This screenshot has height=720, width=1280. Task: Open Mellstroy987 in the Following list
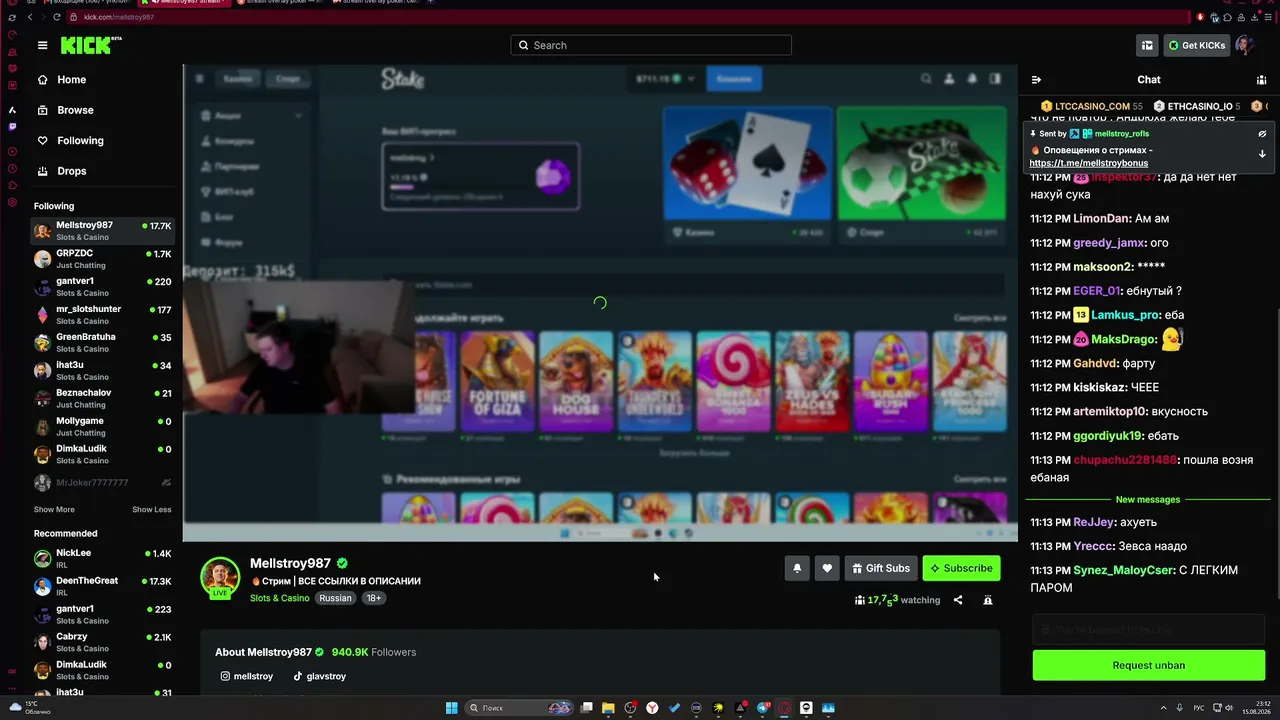(x=103, y=231)
